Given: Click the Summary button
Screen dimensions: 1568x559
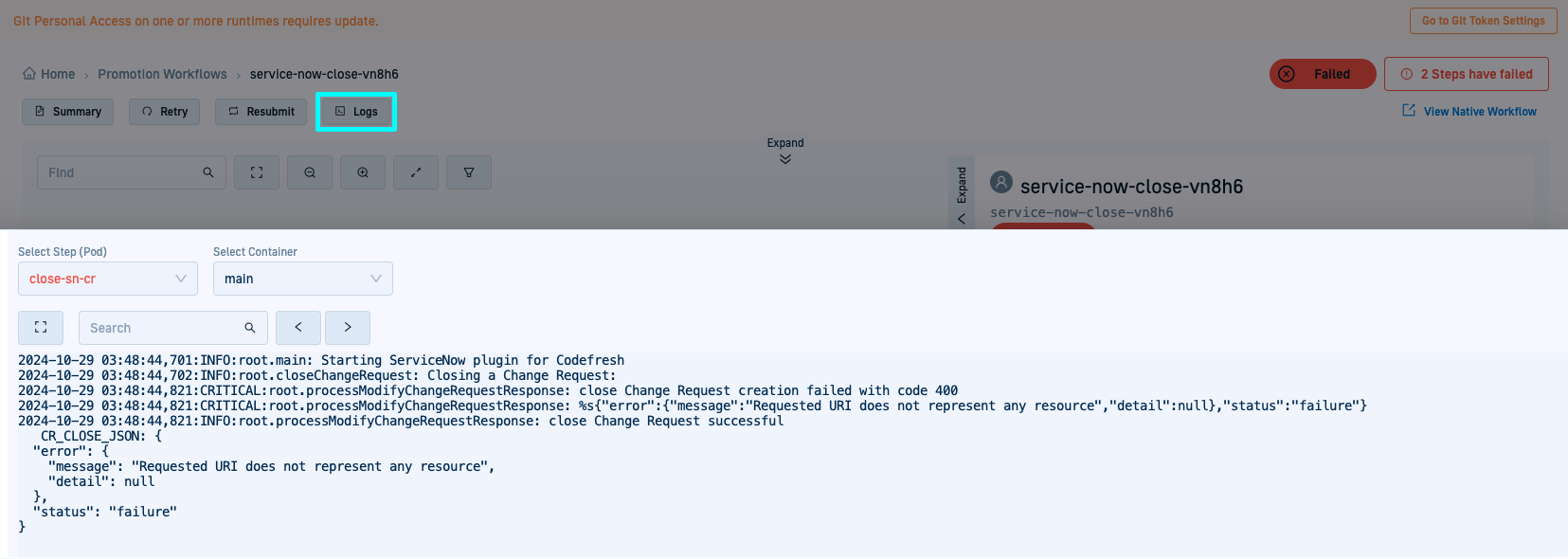Looking at the screenshot, I should (68, 112).
